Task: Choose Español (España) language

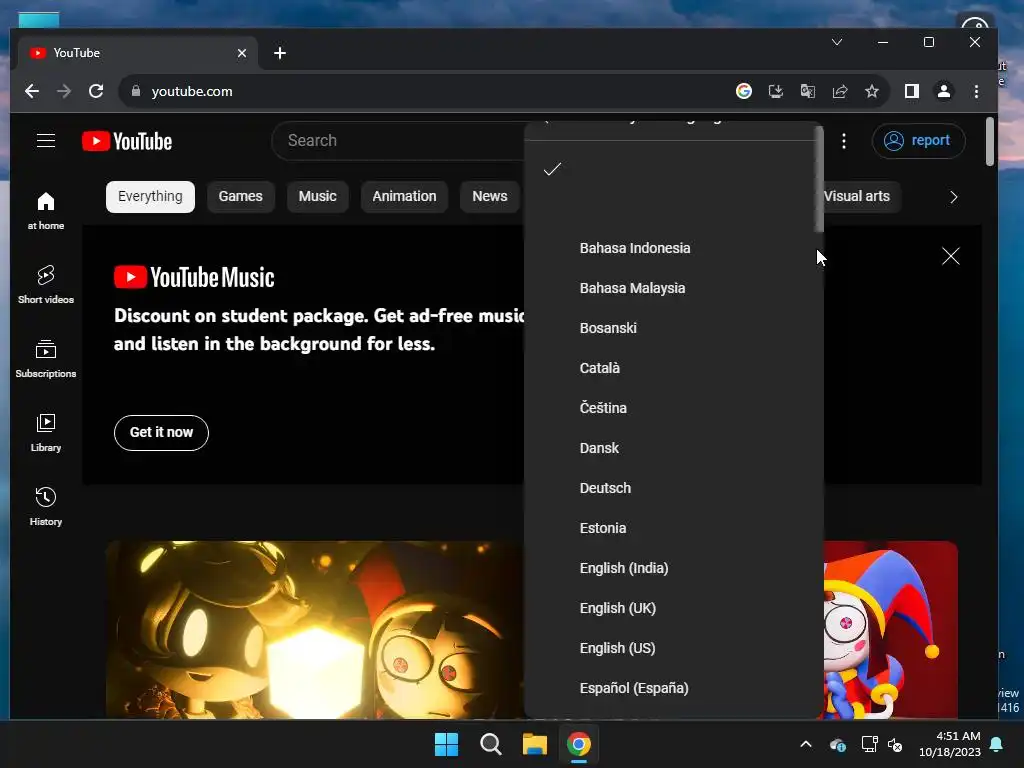Action: coord(670,688)
